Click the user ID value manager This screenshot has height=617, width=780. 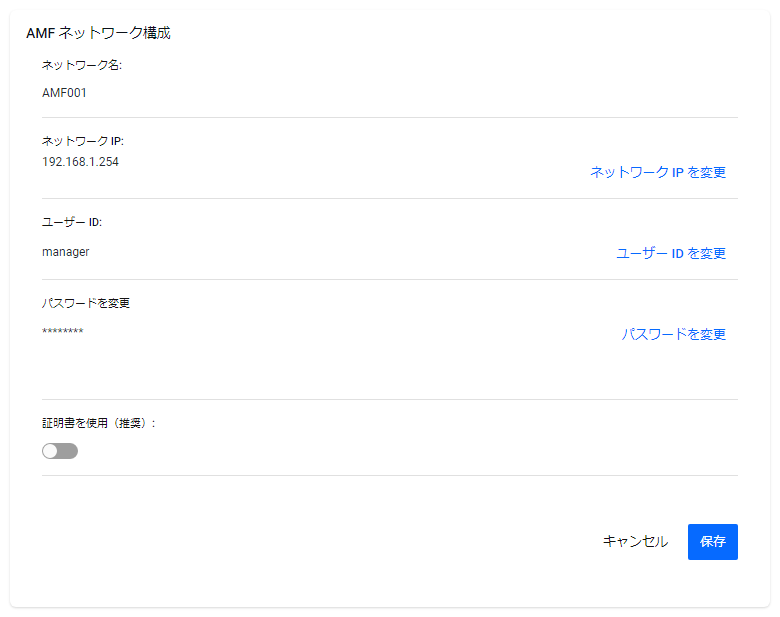(x=66, y=252)
